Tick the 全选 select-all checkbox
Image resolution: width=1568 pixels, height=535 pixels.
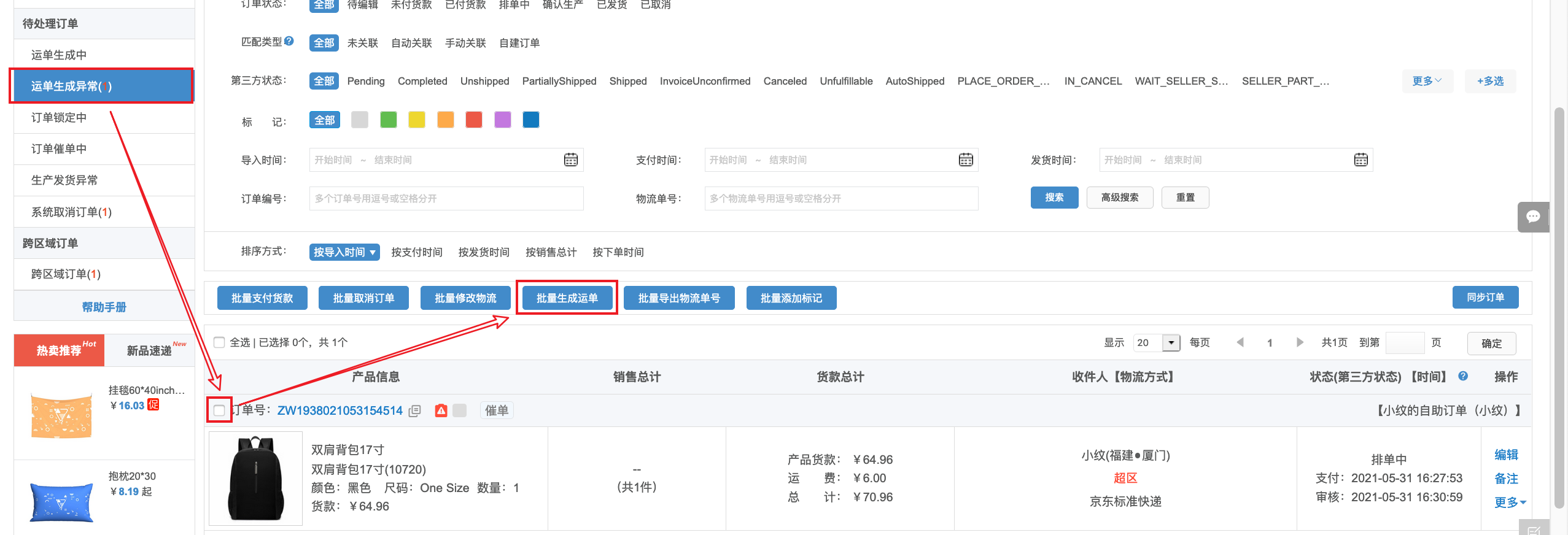click(x=219, y=342)
